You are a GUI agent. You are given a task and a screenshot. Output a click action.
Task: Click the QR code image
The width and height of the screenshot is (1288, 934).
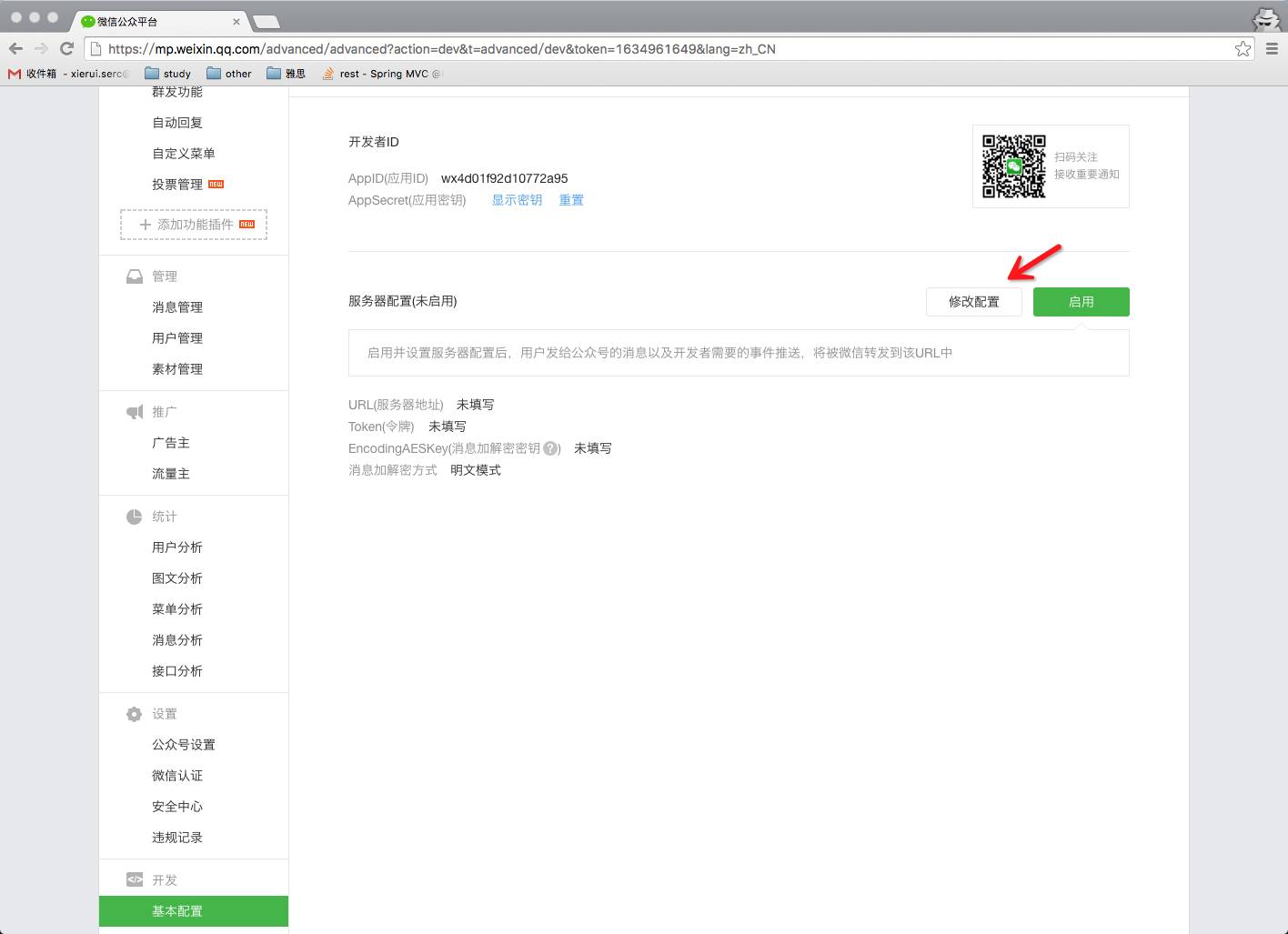tap(1014, 166)
